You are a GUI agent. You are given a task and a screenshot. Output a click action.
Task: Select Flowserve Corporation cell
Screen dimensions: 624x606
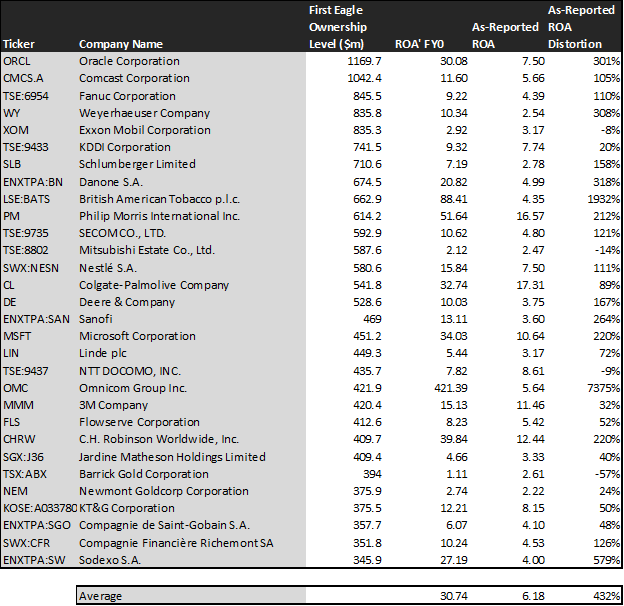coord(139,422)
